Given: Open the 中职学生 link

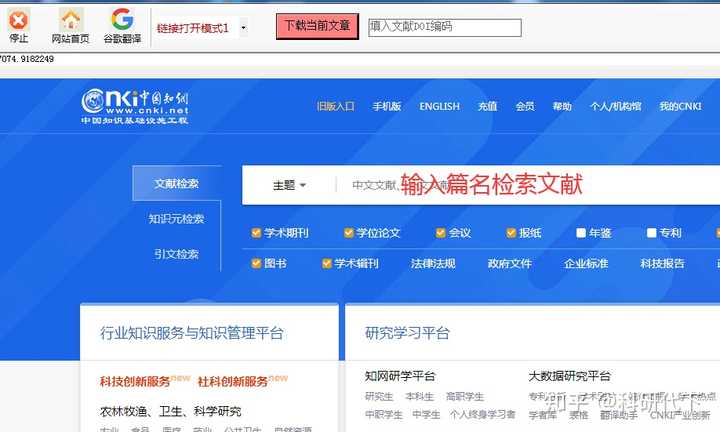Looking at the screenshot, I should tap(384, 415).
